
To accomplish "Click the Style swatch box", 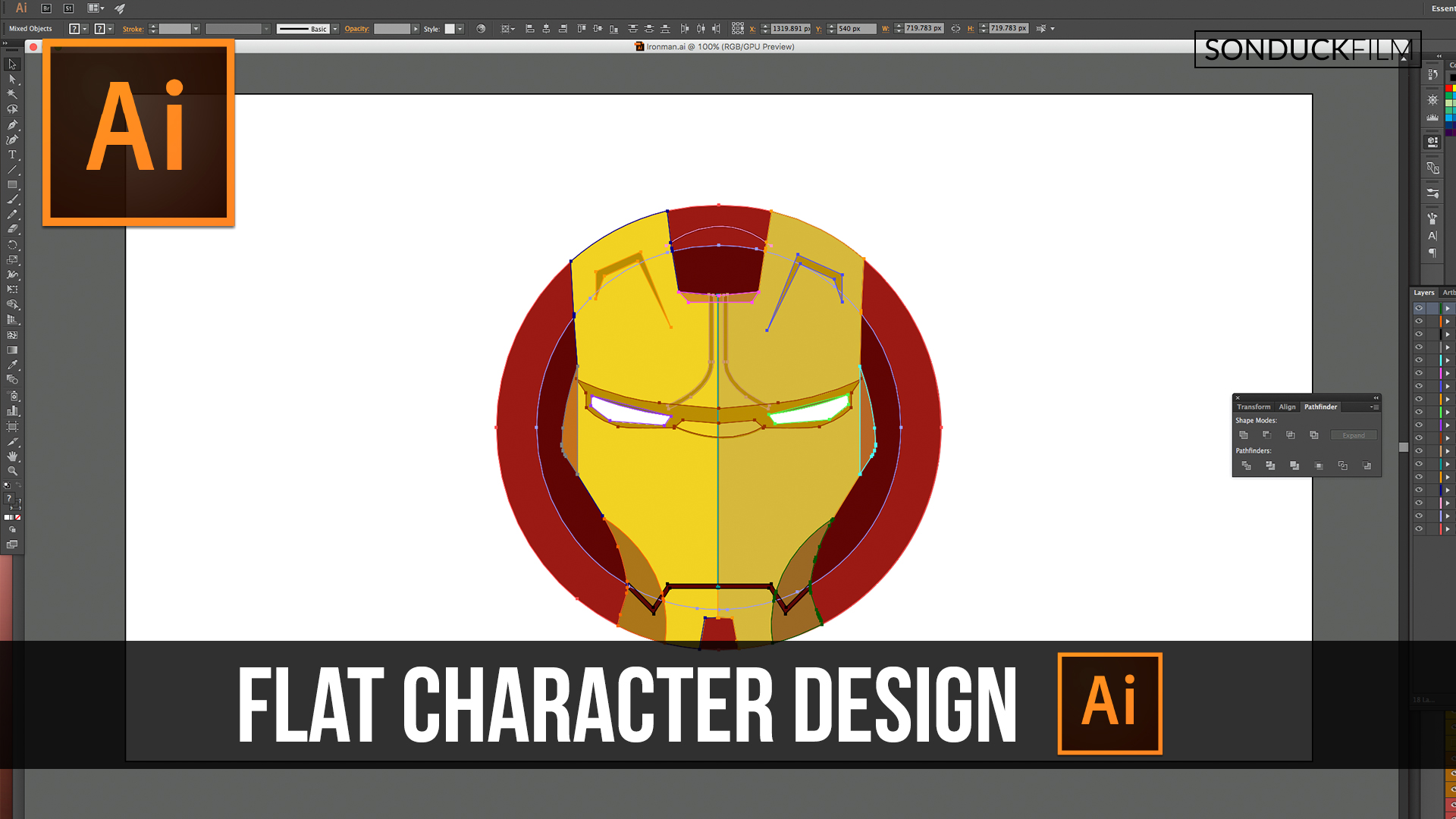I will [x=450, y=29].
